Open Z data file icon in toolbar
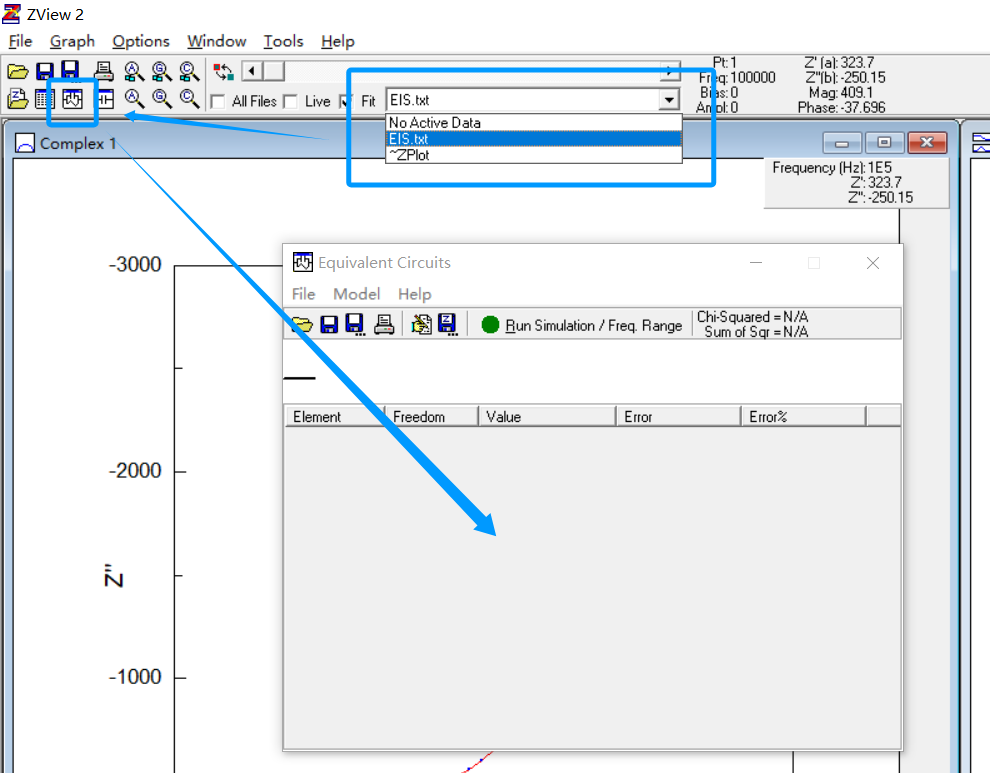The image size is (990, 773). pyautogui.click(x=17, y=99)
